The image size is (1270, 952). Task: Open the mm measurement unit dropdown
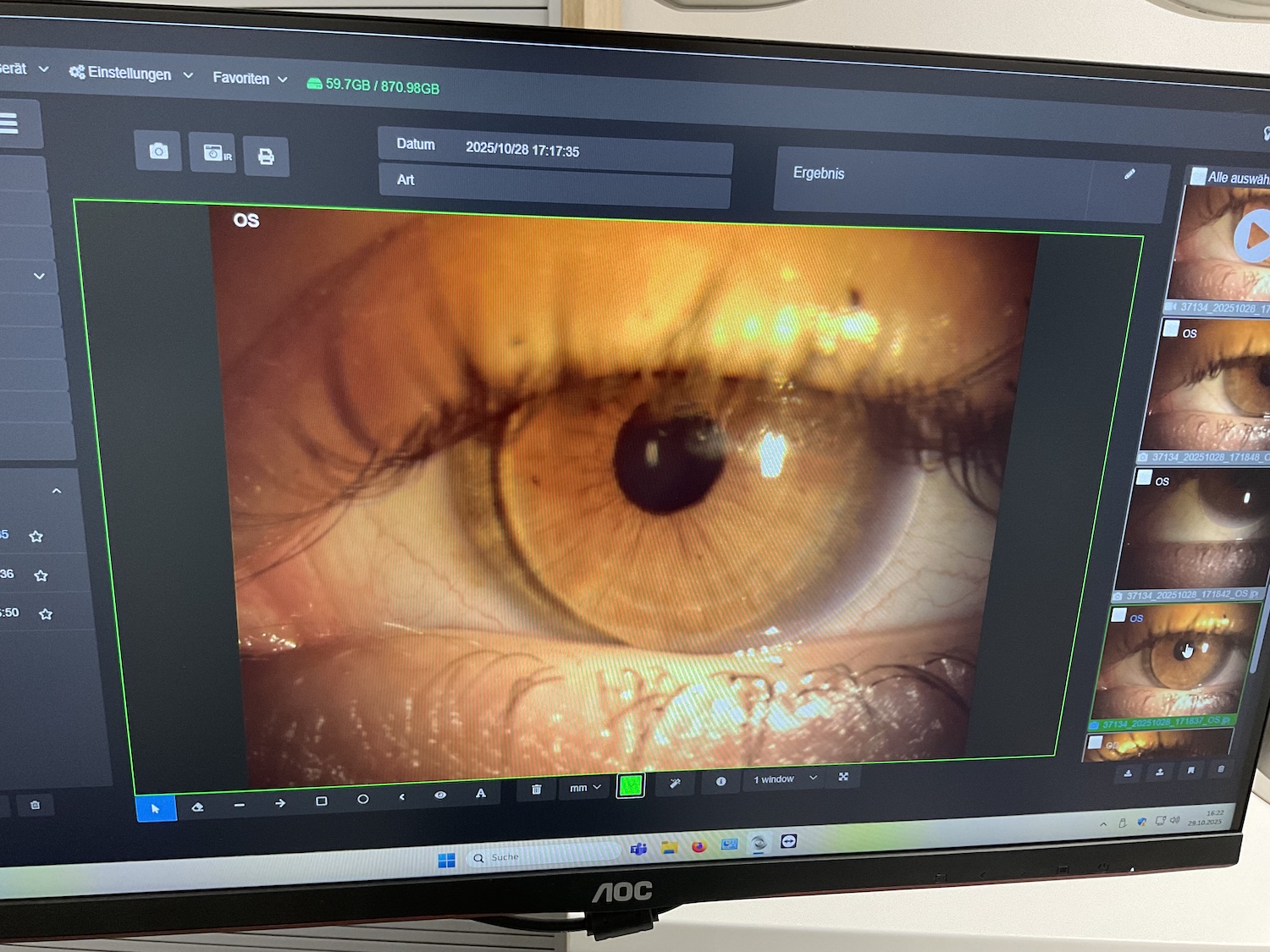pyautogui.click(x=583, y=787)
